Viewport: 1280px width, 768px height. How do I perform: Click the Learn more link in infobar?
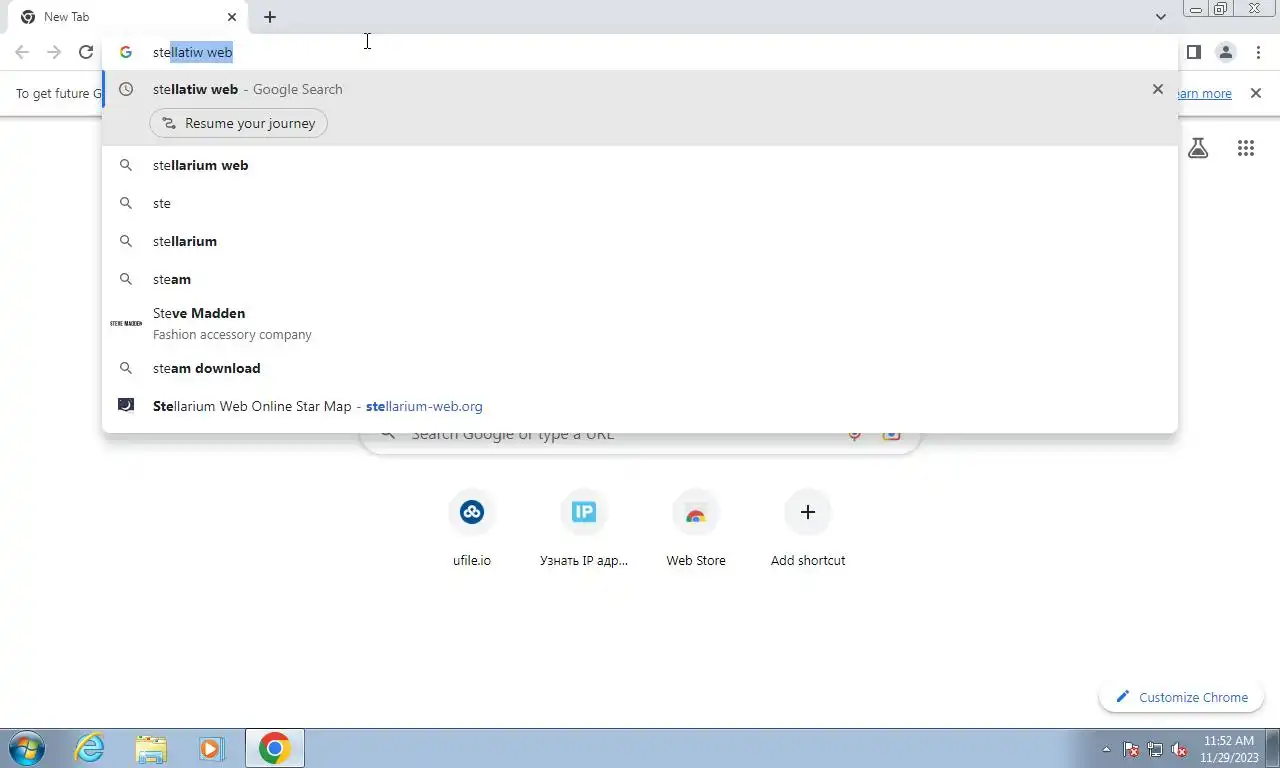pos(1204,93)
